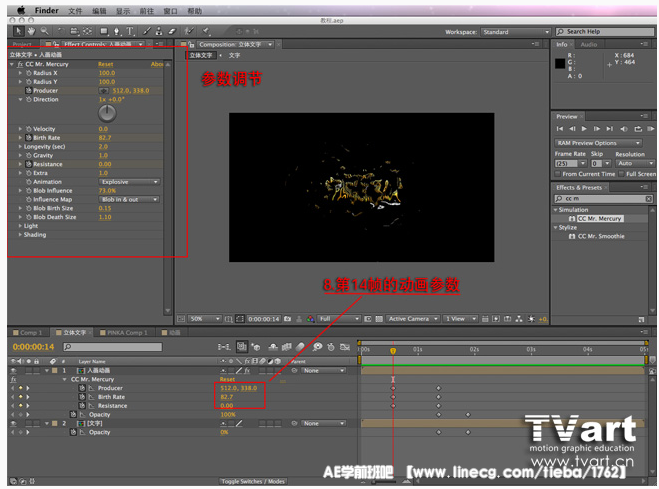The height and width of the screenshot is (489, 659).
Task: Open the Animation Explosive dropdown
Action: click(129, 182)
